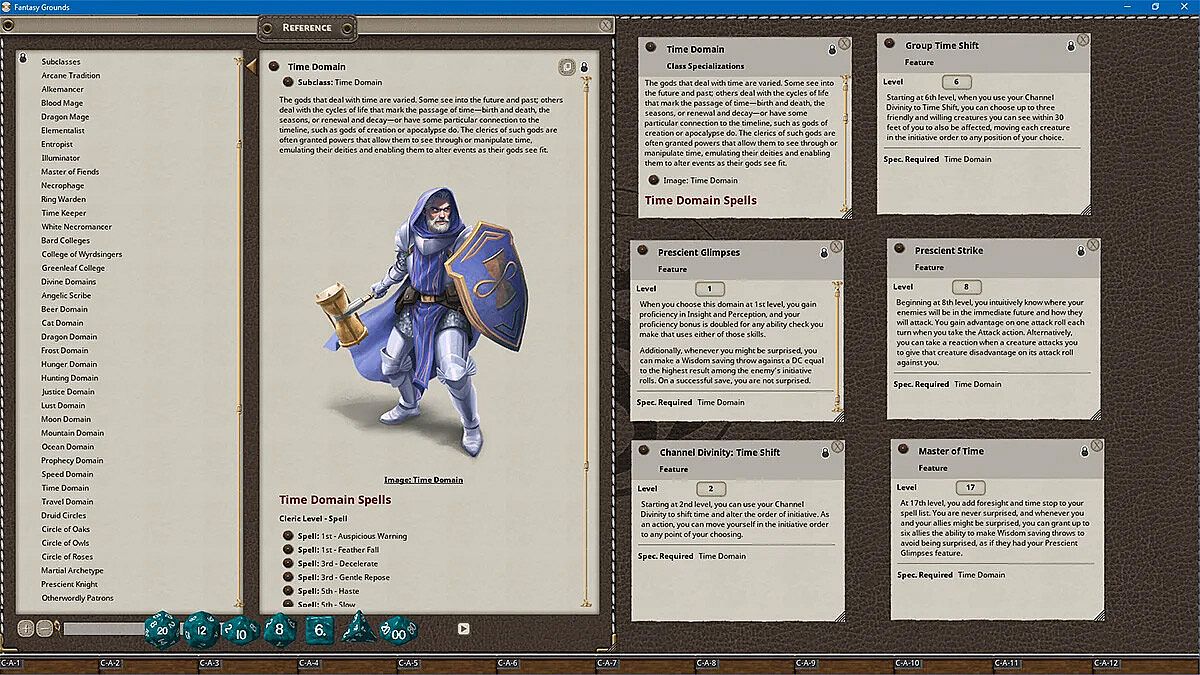
Task: Toggle the lock on Prescient Strike card
Action: [1080, 251]
